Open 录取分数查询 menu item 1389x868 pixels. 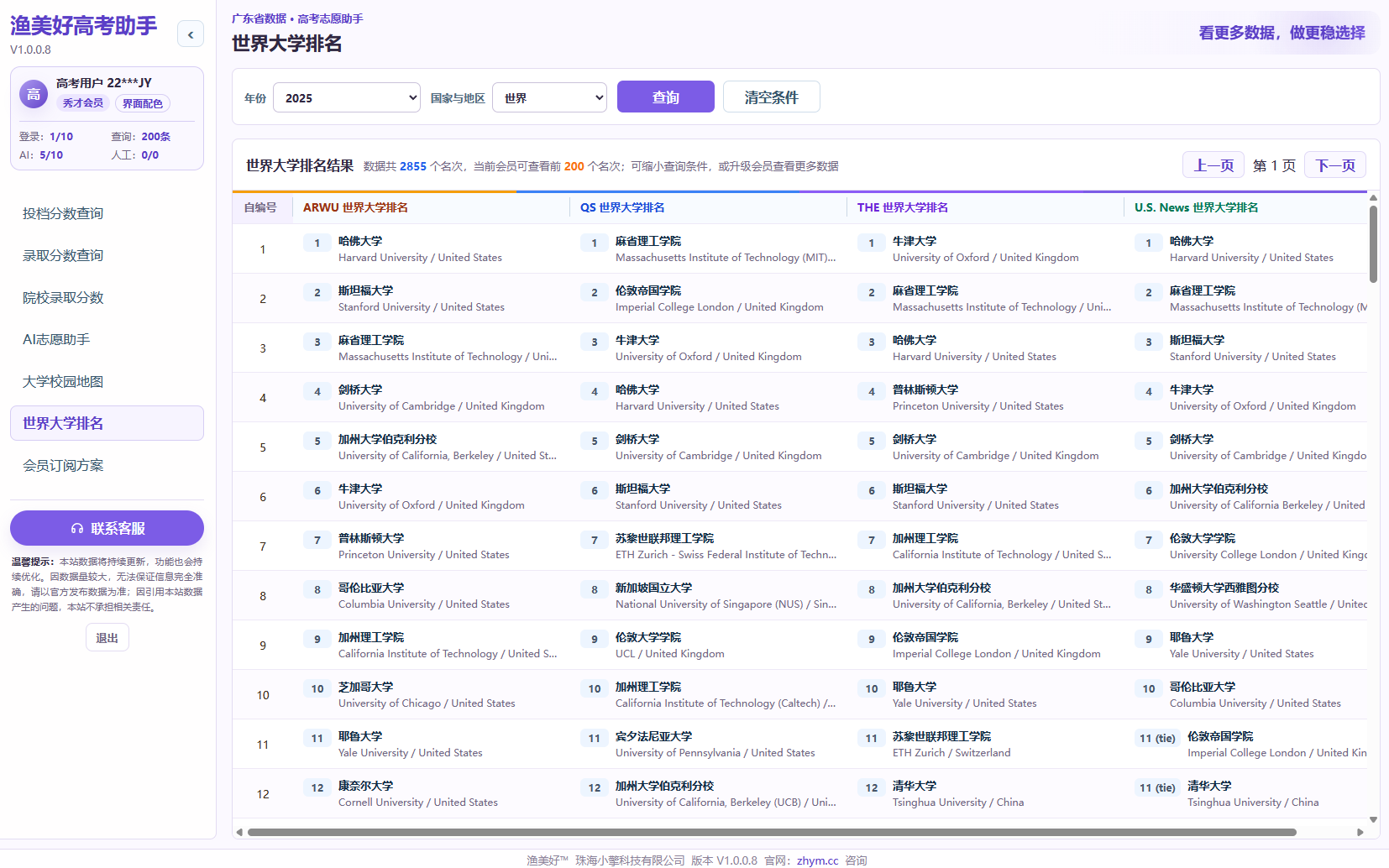point(107,255)
